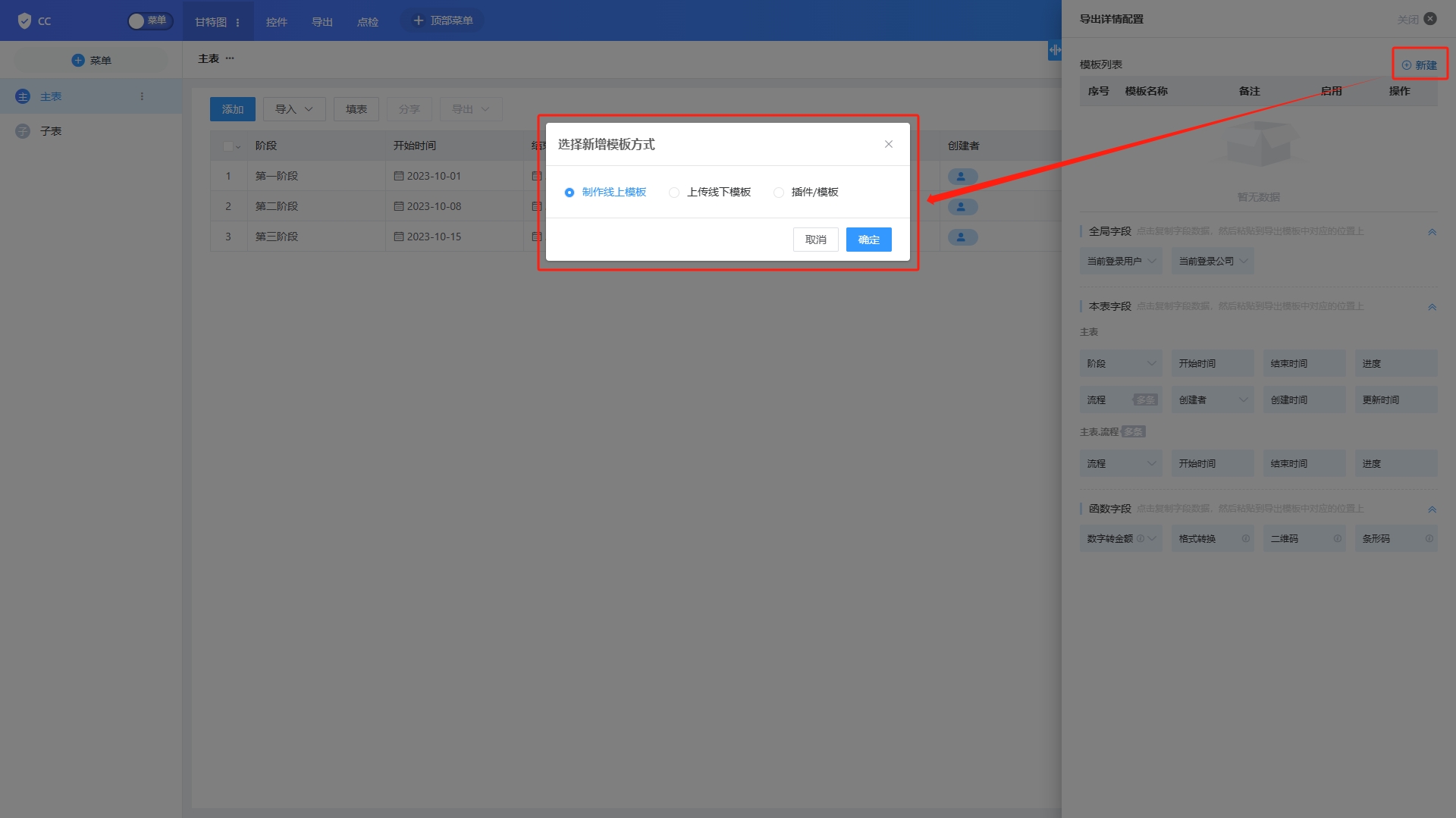Screen dimensions: 1456x818
Task: Open the ellipsis menu next to 主表 title
Action: coord(230,58)
